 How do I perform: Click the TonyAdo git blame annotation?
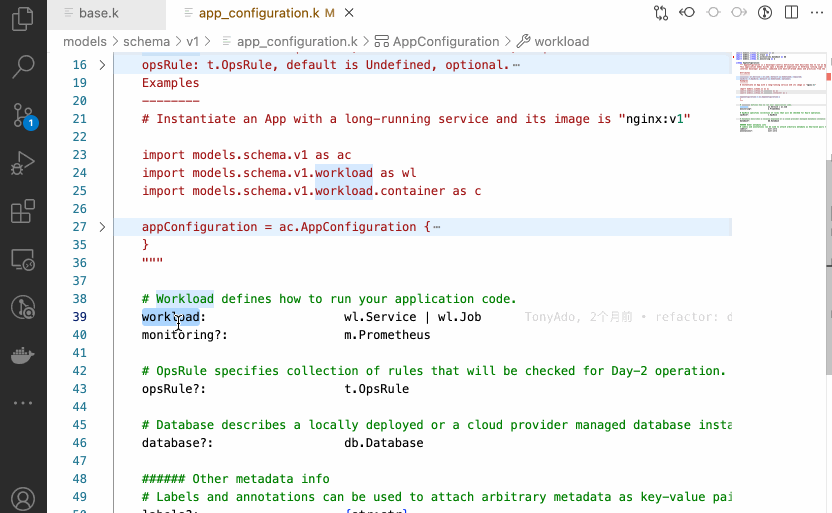point(628,317)
